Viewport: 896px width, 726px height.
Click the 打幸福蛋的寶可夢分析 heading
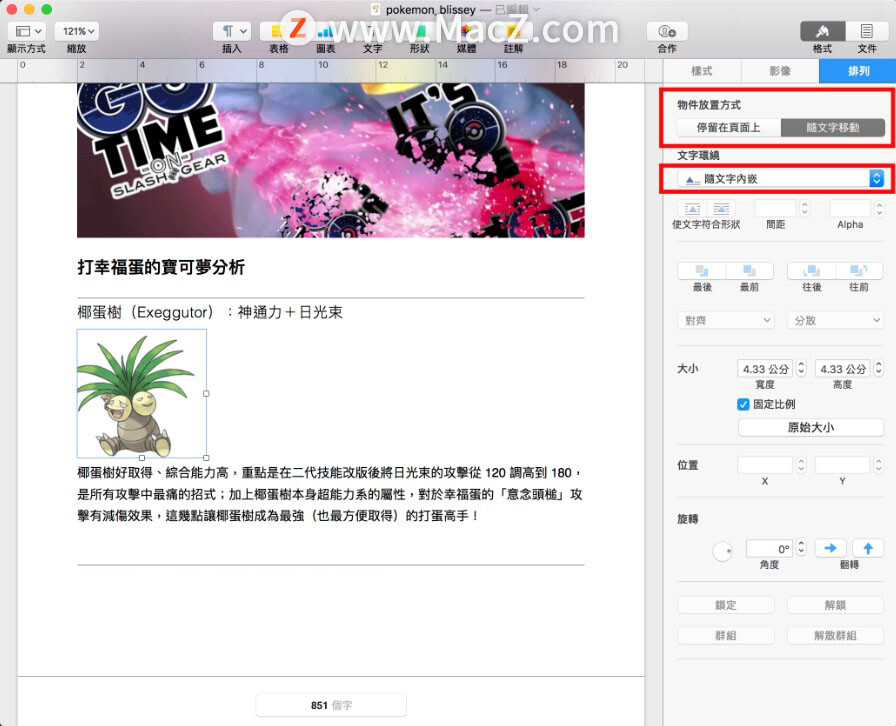point(161,267)
